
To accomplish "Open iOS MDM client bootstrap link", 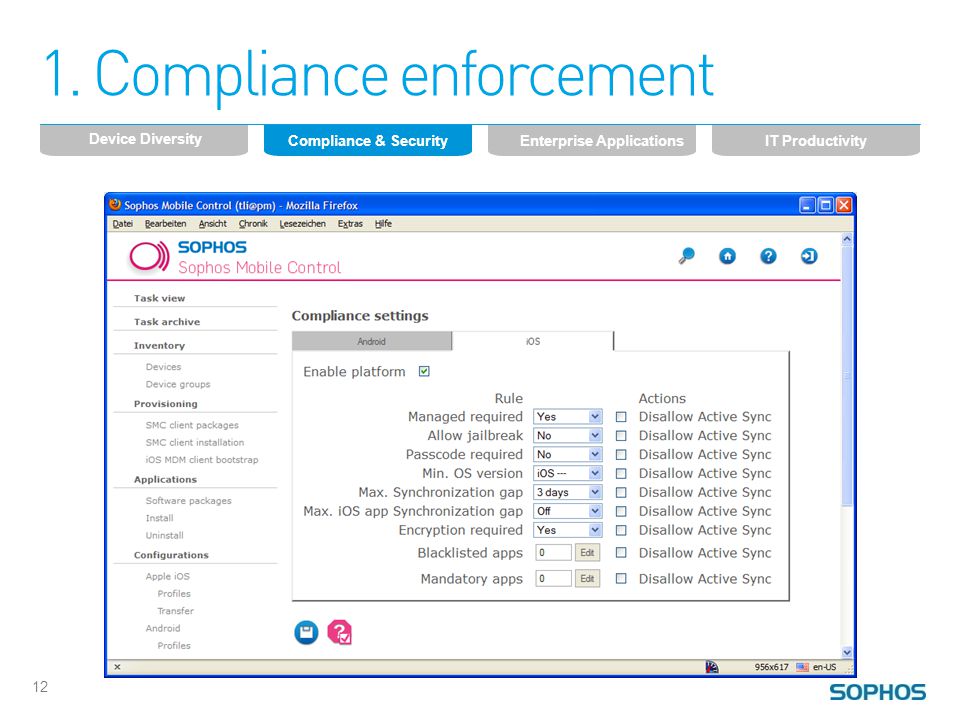I will tap(202, 459).
